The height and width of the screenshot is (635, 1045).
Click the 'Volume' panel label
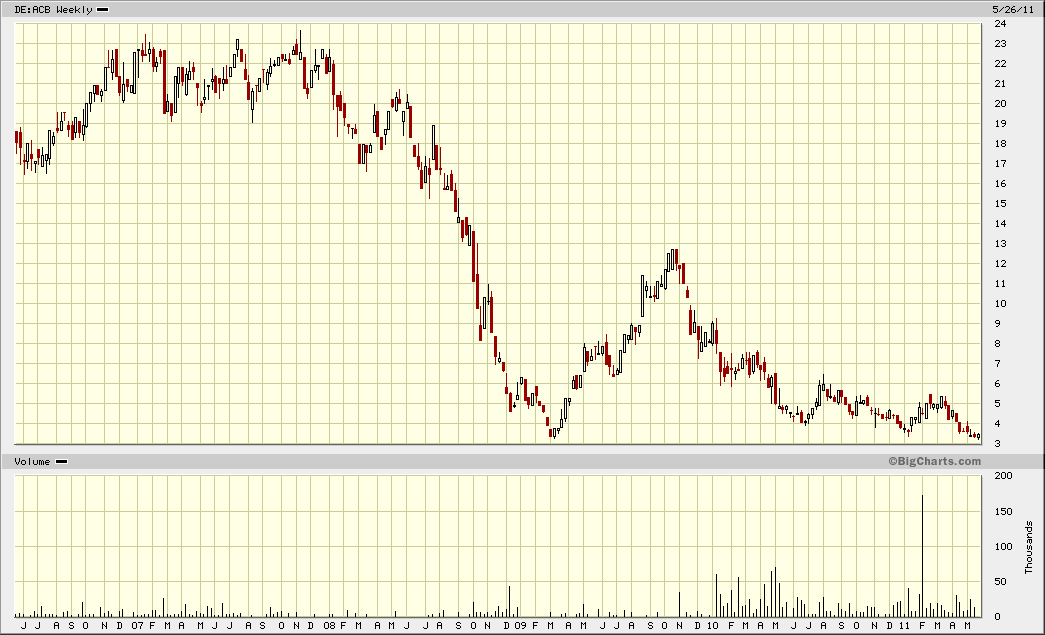tap(32, 461)
